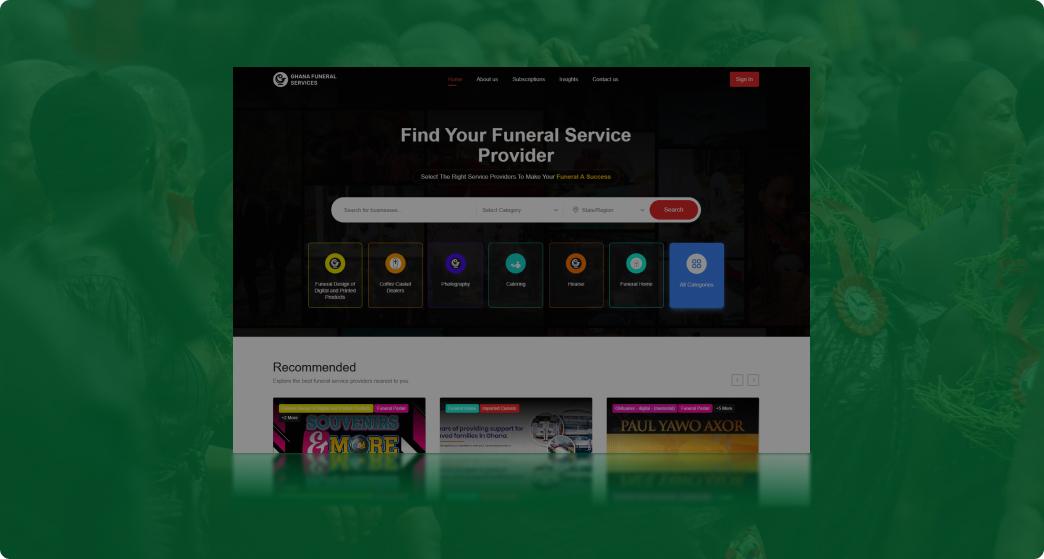
Task: Open the Catering category icon
Action: tap(515, 264)
